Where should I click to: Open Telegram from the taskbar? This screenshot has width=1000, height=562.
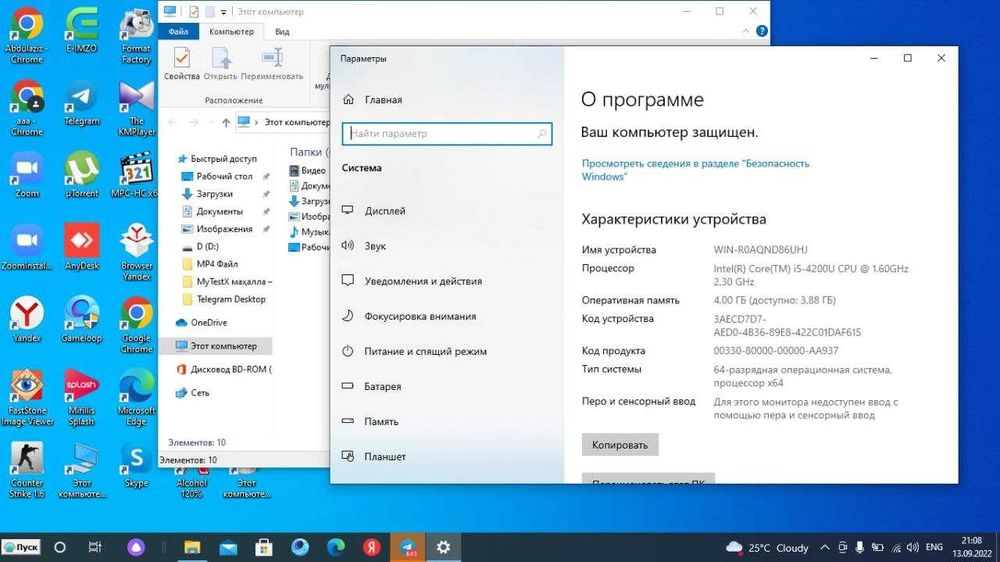pos(408,547)
